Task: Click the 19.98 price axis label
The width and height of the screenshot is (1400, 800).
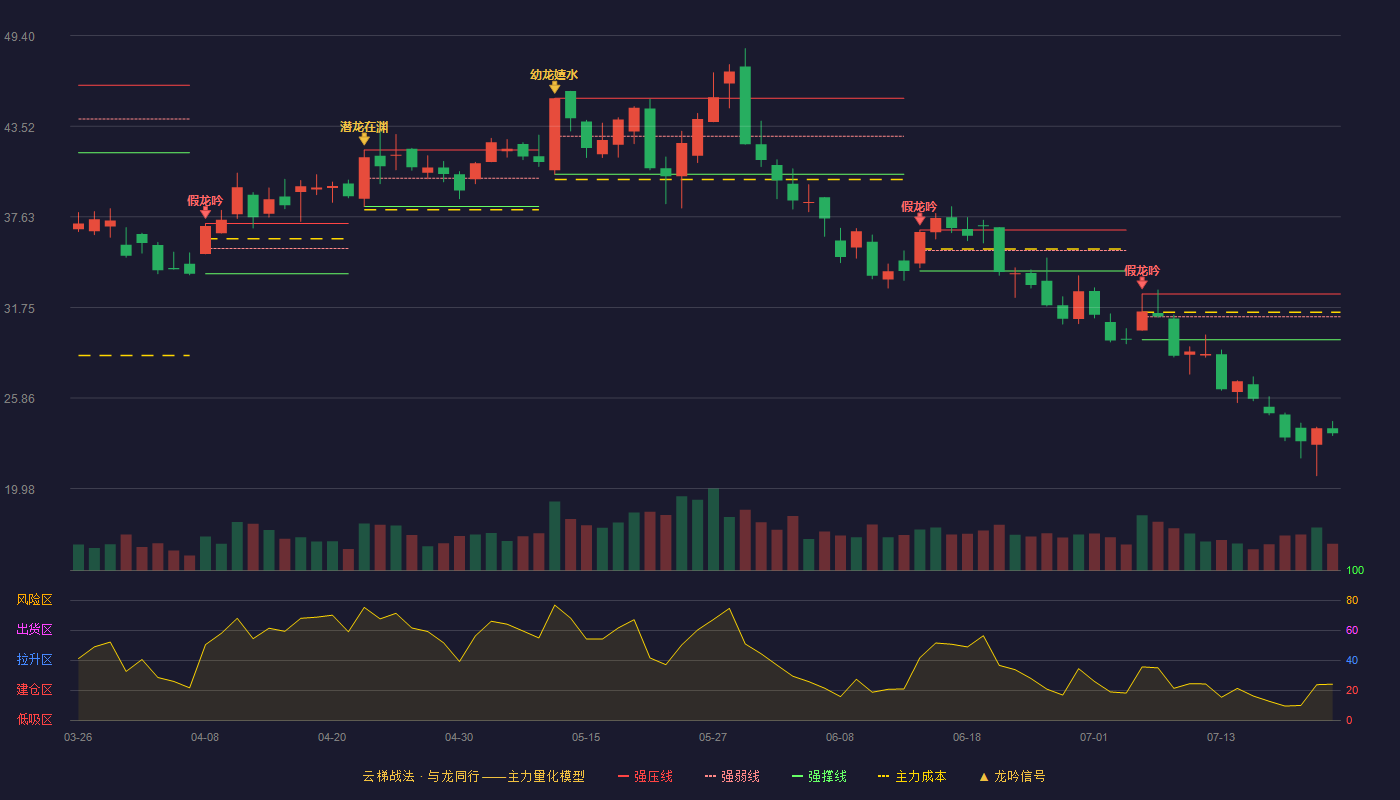Action: 19,490
